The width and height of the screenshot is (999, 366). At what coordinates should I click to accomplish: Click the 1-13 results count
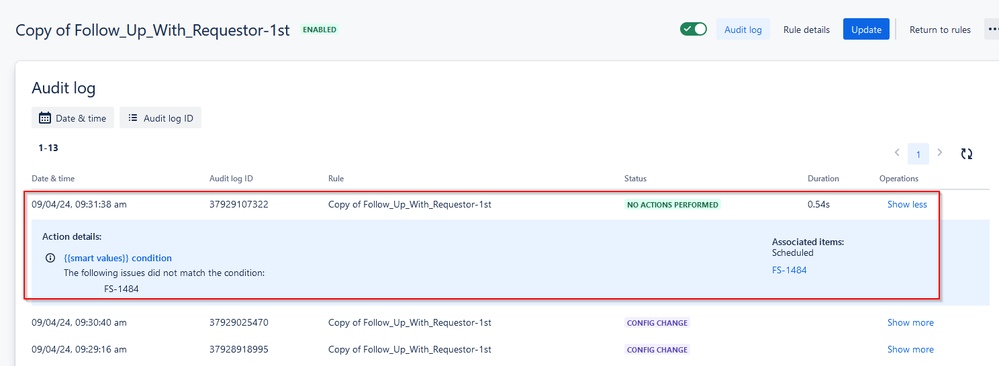tap(48, 148)
